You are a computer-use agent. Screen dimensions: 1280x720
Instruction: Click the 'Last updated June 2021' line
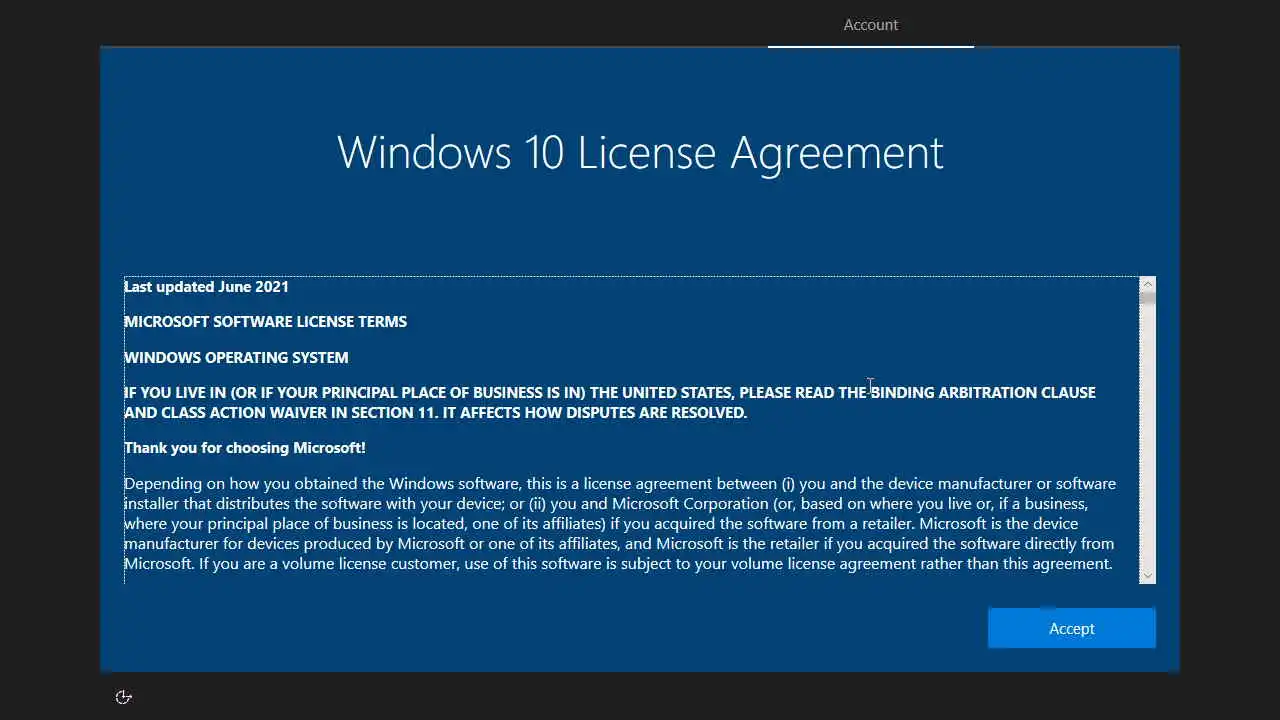pos(206,286)
